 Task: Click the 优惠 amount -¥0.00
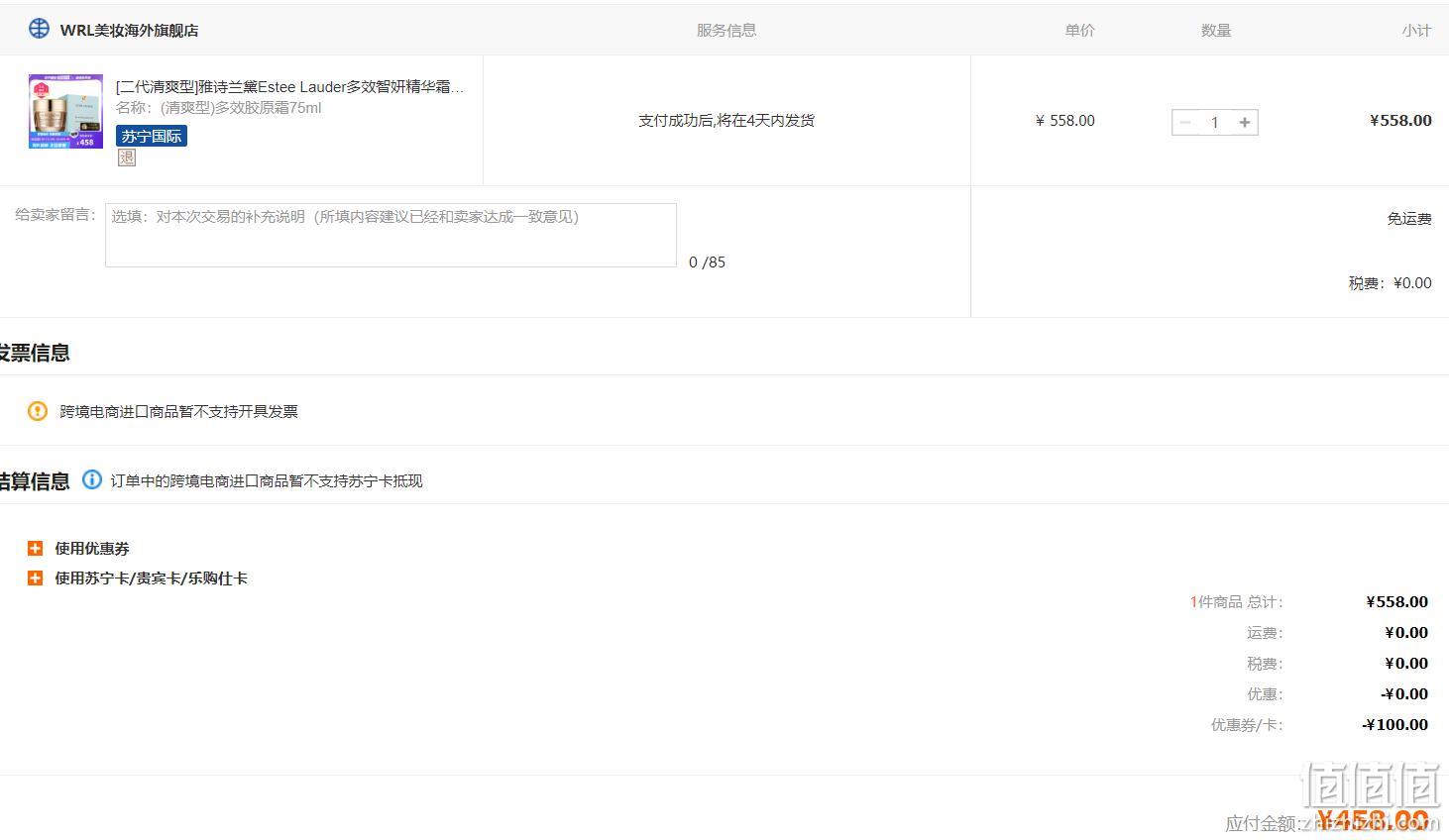click(1404, 694)
